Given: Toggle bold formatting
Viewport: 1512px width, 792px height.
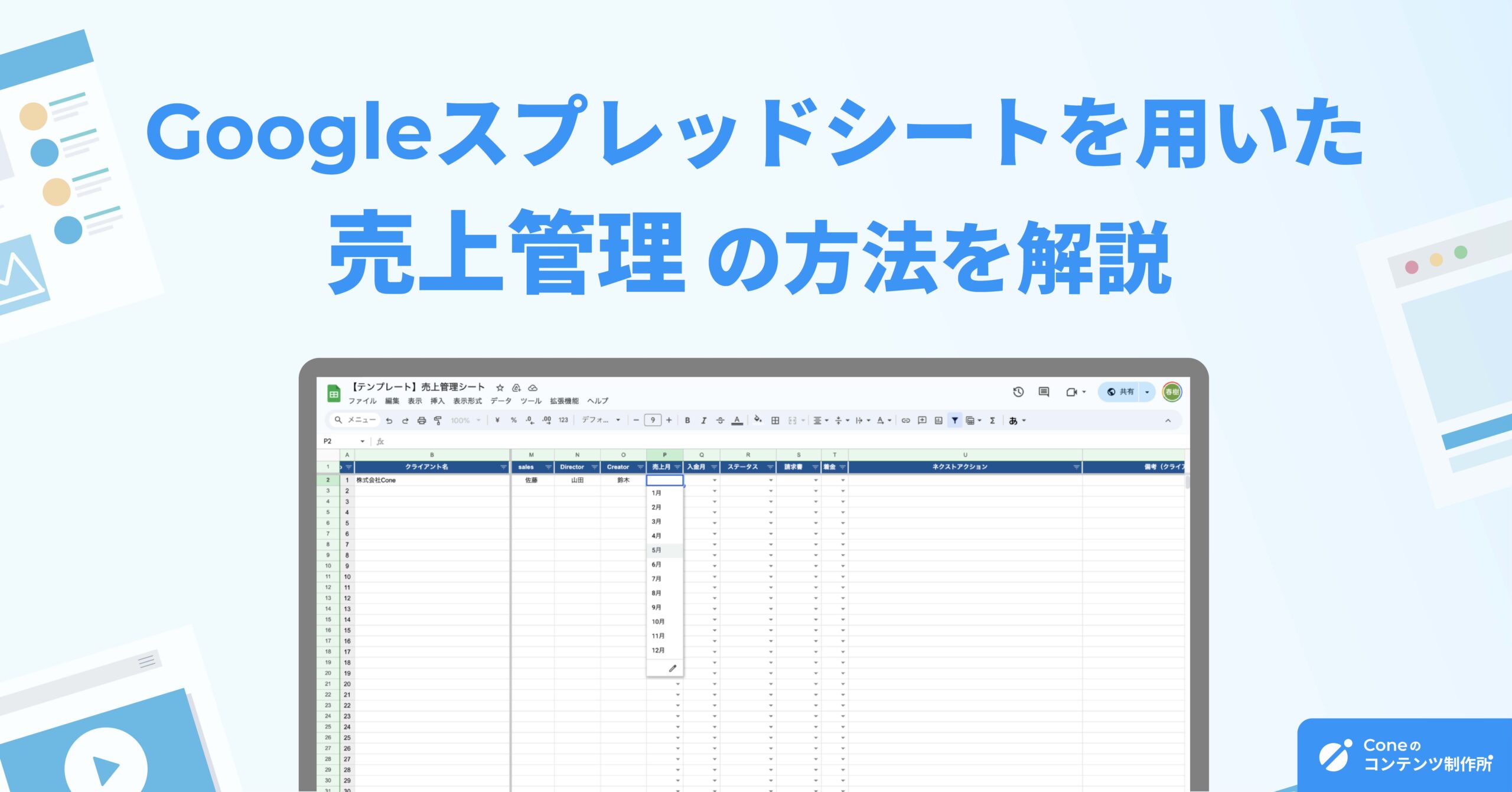Looking at the screenshot, I should click(687, 421).
